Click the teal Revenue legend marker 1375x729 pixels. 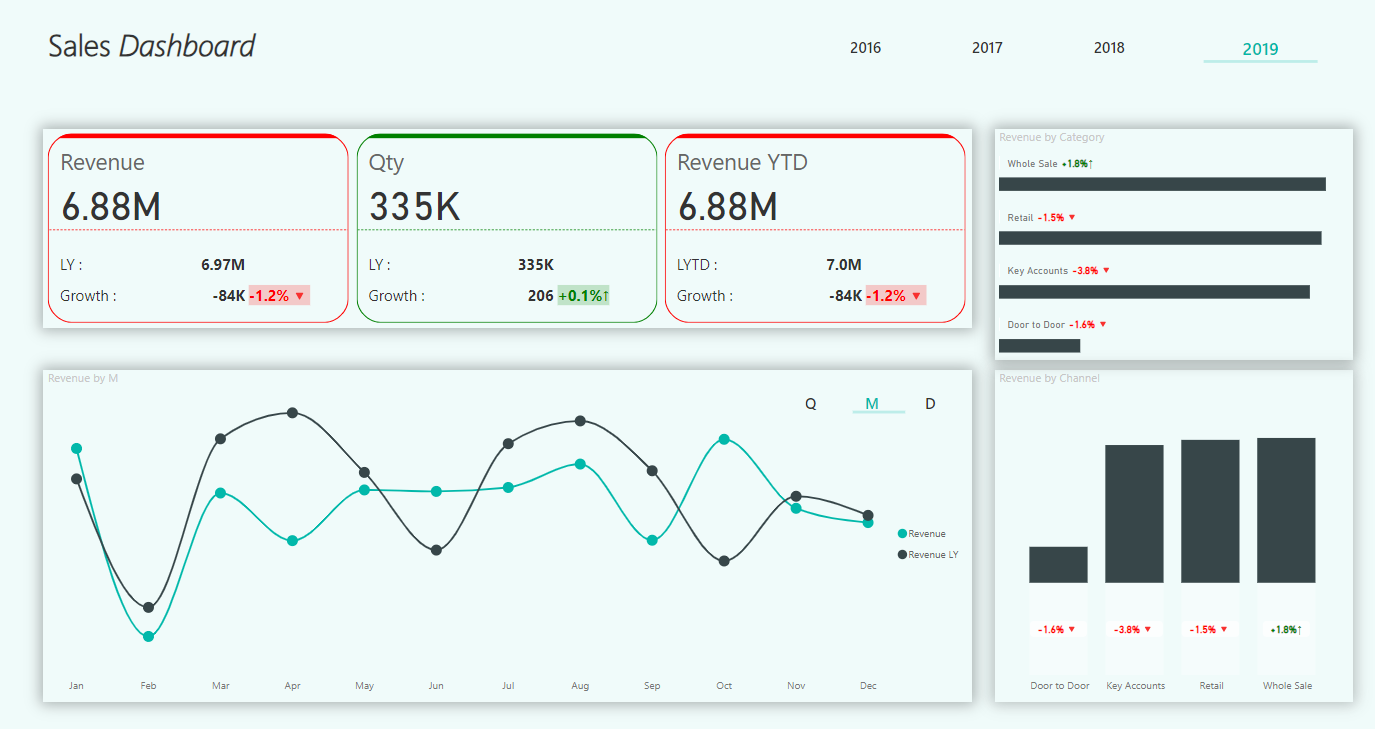tap(902, 534)
